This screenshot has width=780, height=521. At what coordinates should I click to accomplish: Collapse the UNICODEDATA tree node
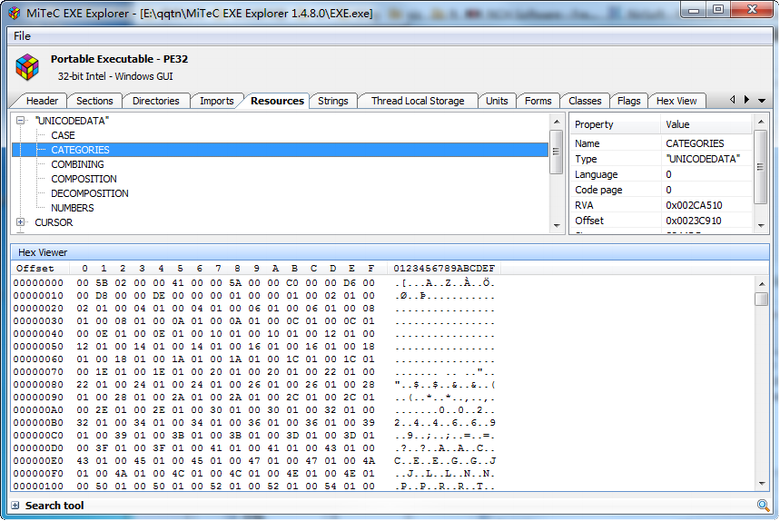pos(20,121)
